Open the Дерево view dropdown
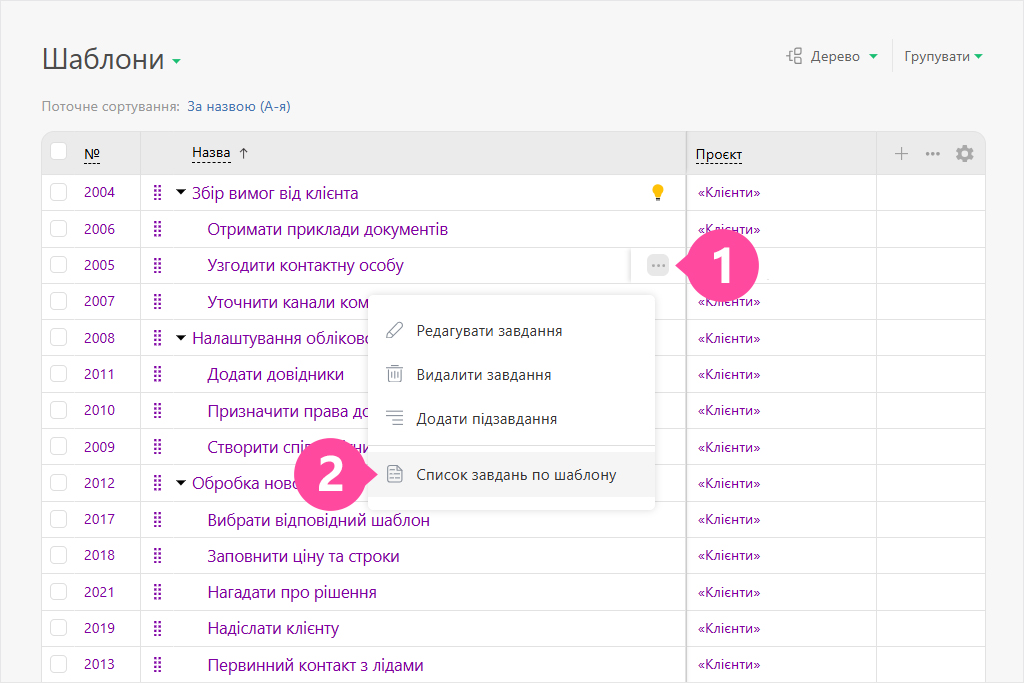 coord(833,57)
